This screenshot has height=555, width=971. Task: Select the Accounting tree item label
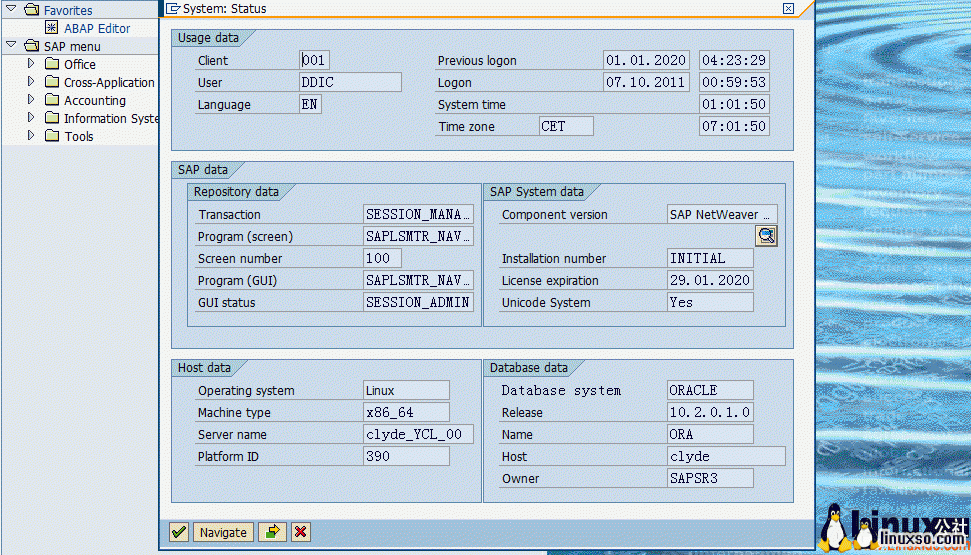point(95,100)
